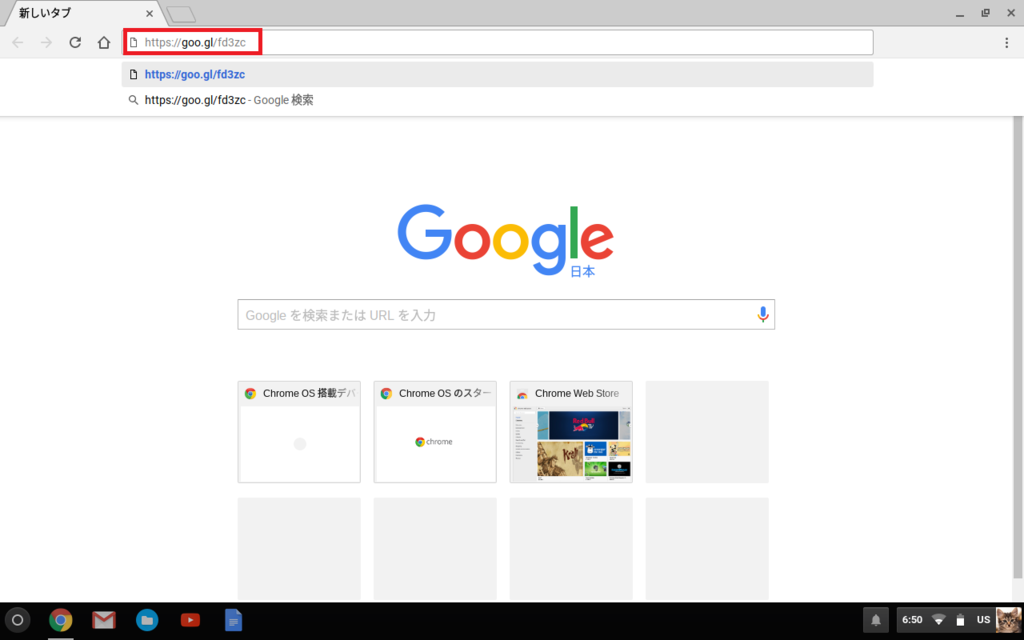This screenshot has height=640, width=1024.
Task: Open Google Docs from the shelf
Action: point(233,620)
